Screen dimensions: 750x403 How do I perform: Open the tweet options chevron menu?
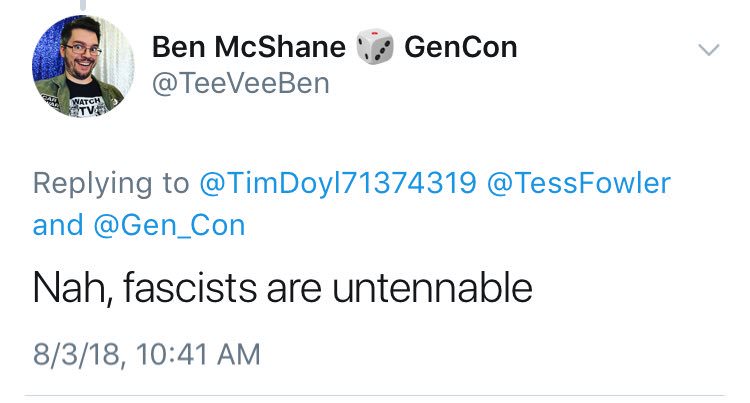coord(708,49)
